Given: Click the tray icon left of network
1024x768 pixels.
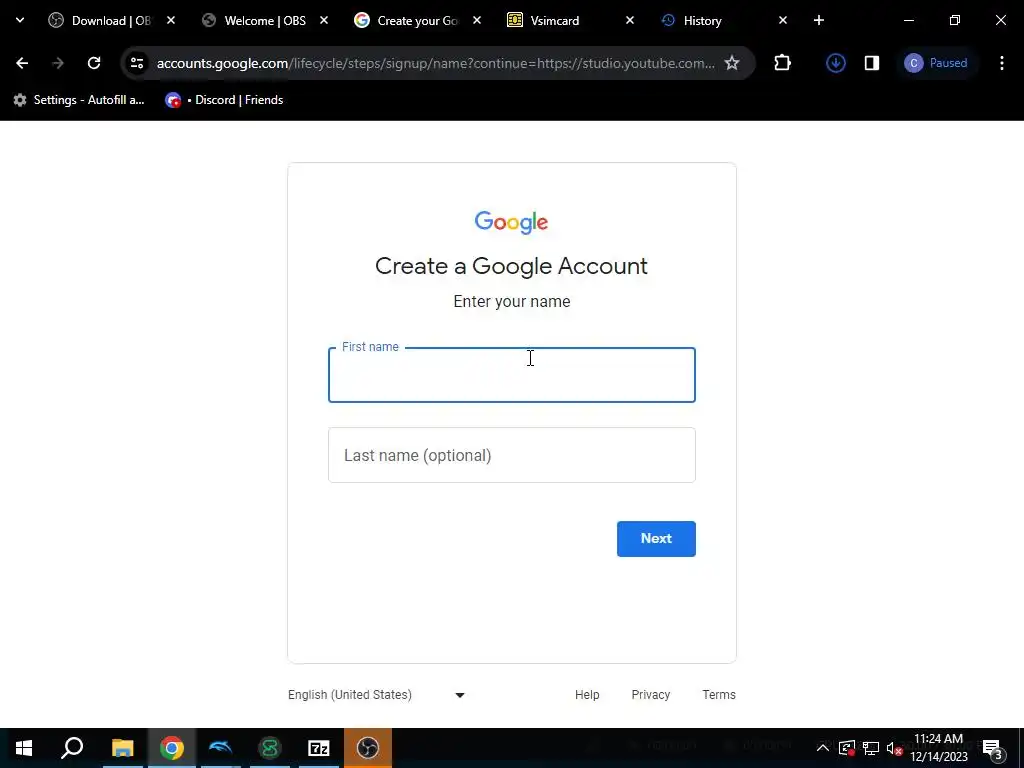Looking at the screenshot, I should (847, 748).
